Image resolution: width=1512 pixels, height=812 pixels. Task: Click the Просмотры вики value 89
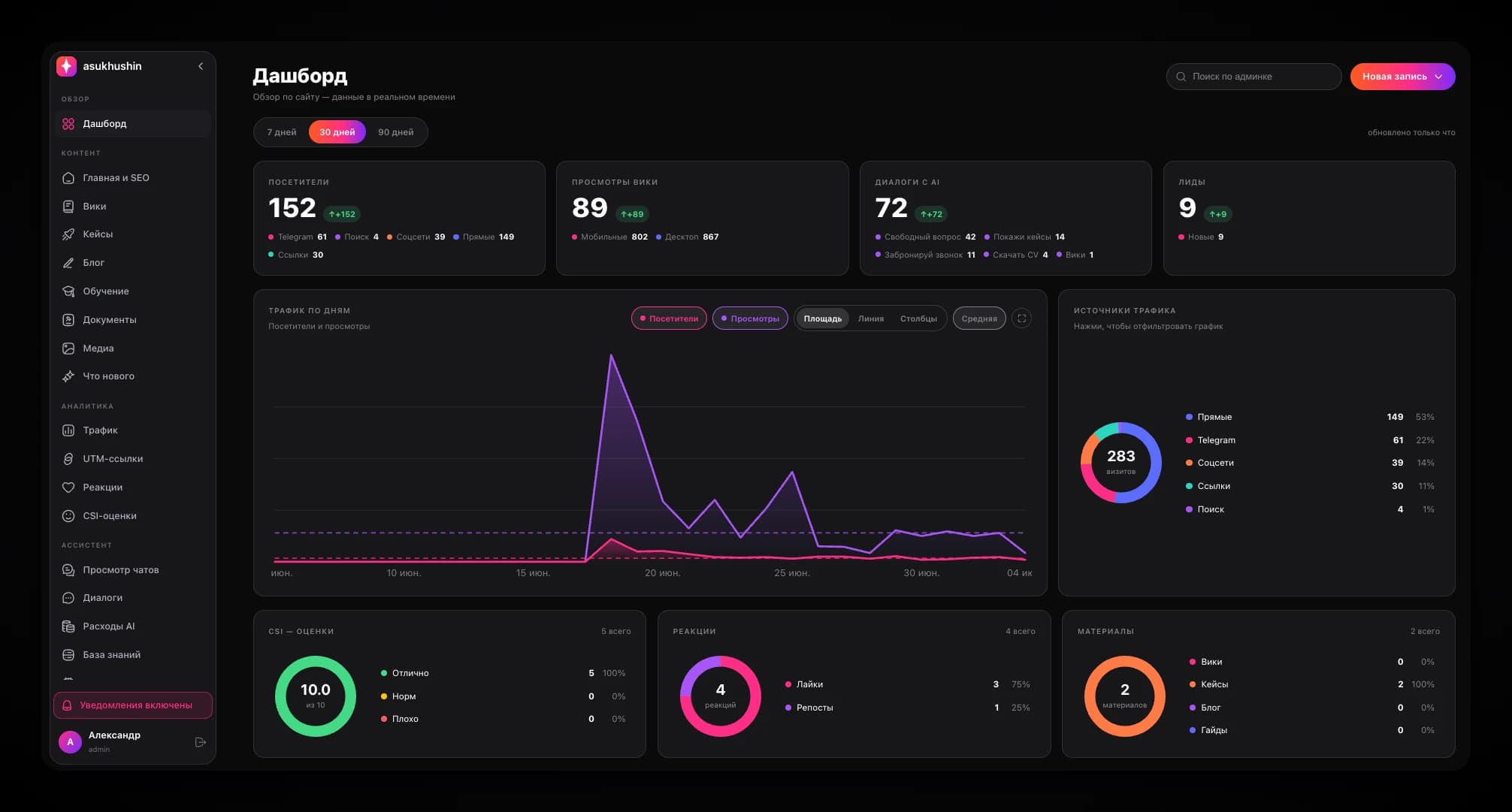[589, 208]
